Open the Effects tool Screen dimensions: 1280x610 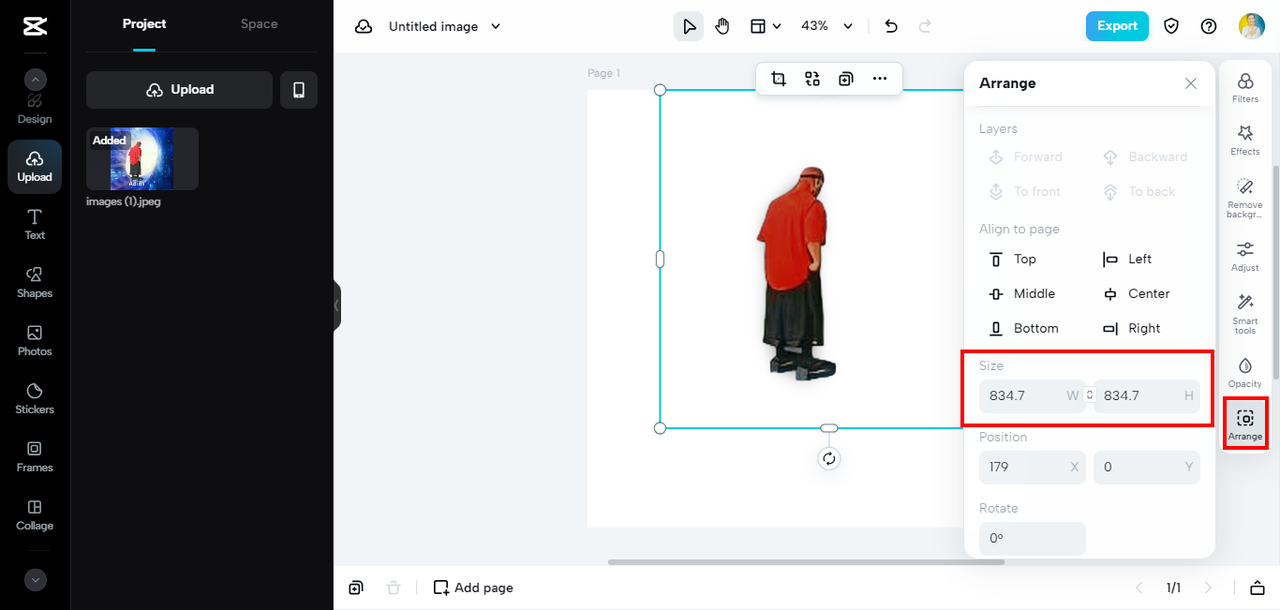point(1245,140)
